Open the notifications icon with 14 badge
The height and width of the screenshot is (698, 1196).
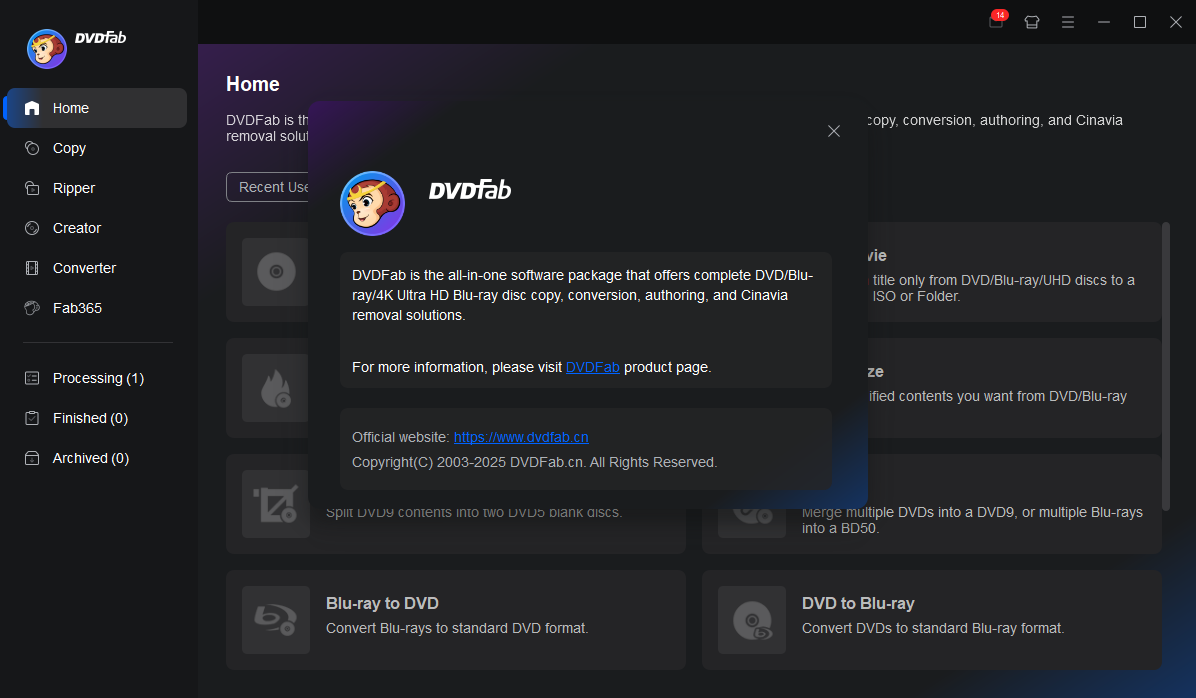click(x=997, y=21)
